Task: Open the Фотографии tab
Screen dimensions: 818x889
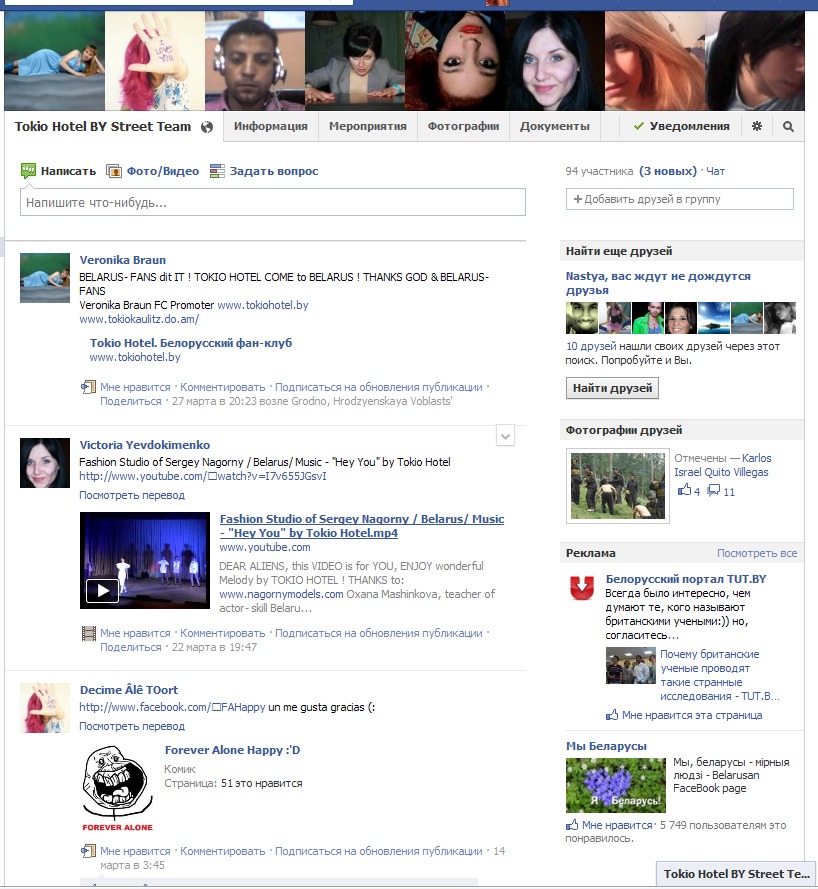Action: (x=463, y=126)
